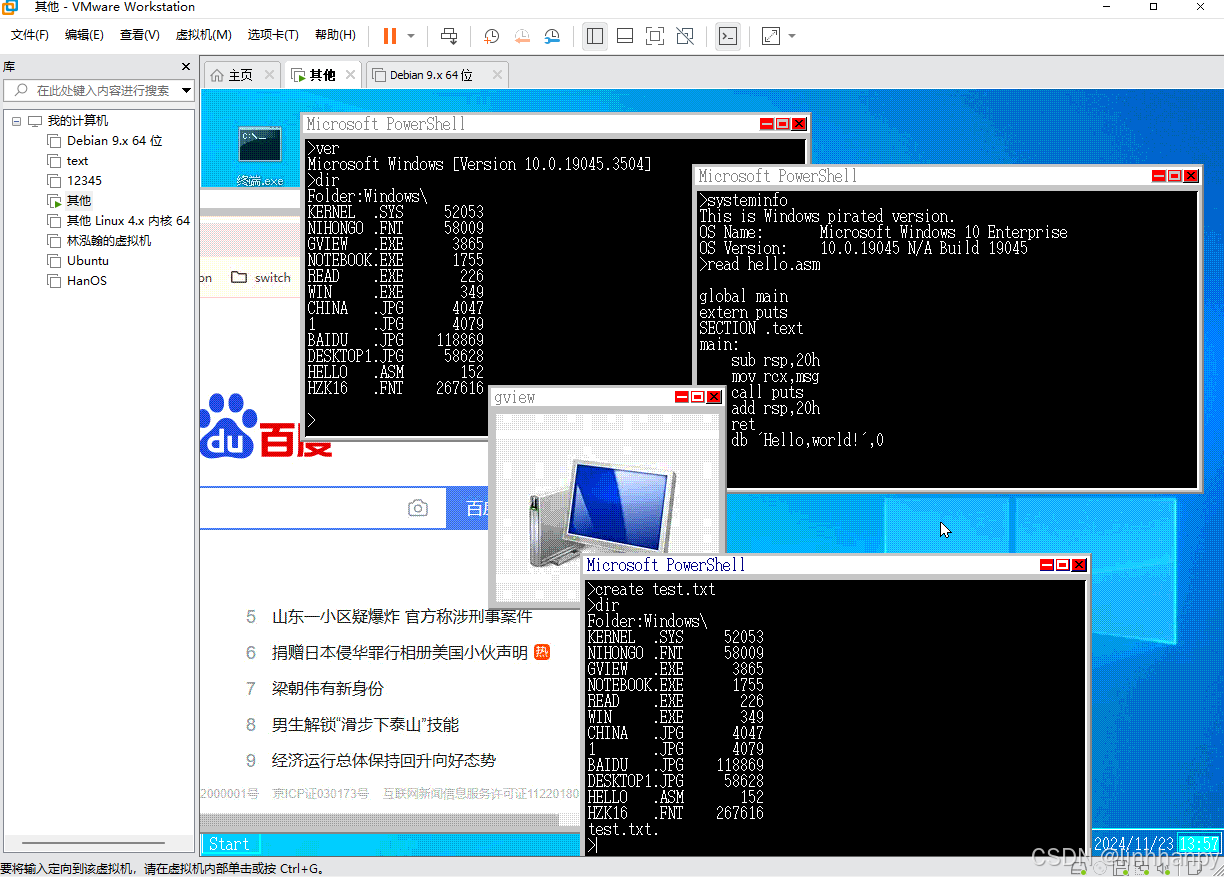This screenshot has height=877, width=1224.
Task: Open the power options dropdown beside pause
Action: (x=411, y=36)
